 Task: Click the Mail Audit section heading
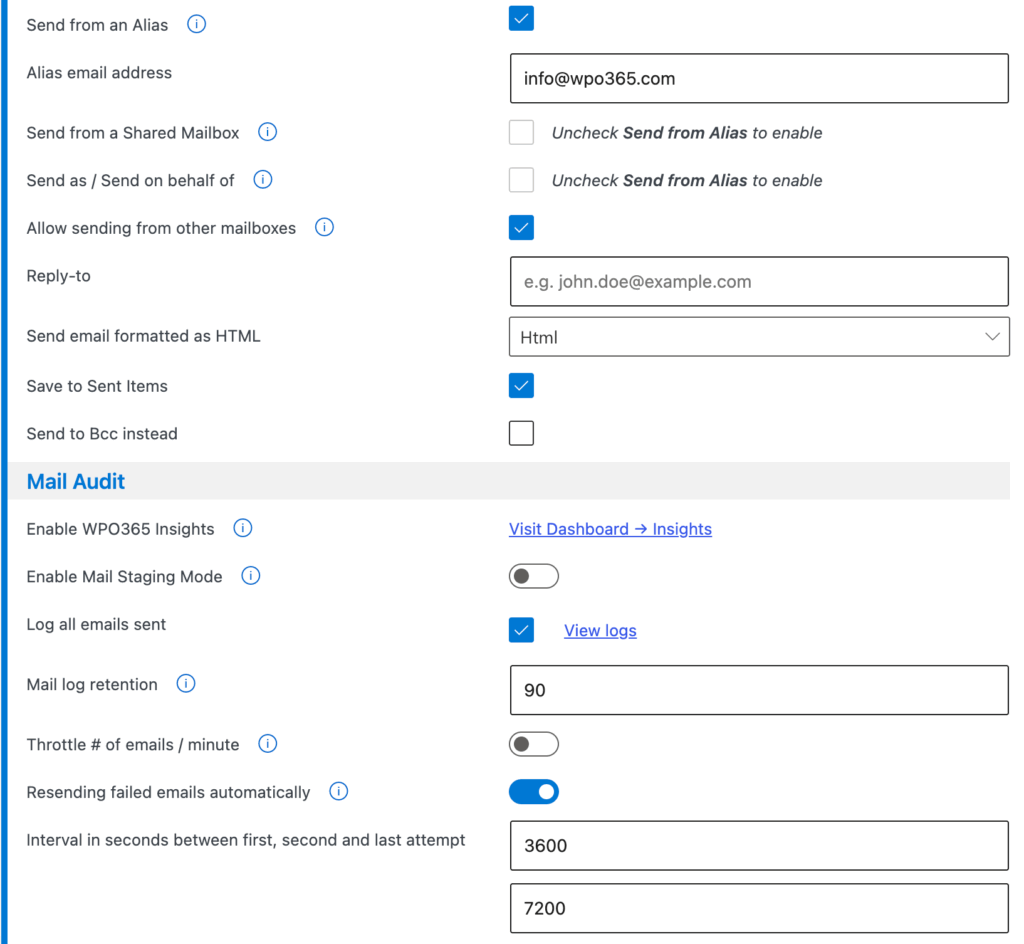click(76, 482)
